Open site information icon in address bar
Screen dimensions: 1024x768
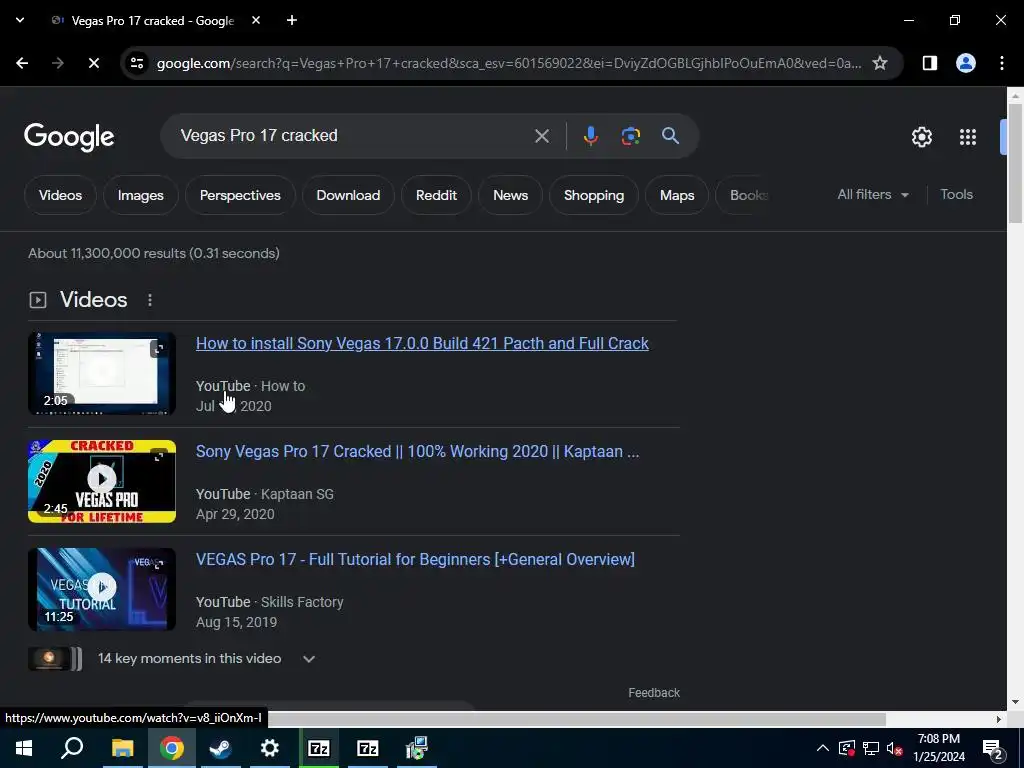pyautogui.click(x=137, y=63)
